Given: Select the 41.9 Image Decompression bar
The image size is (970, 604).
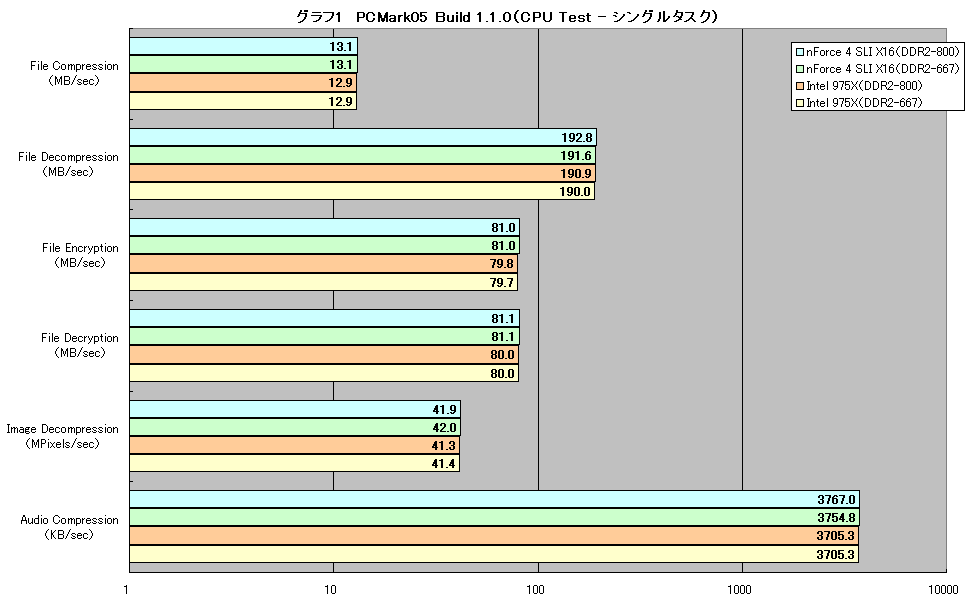Looking at the screenshot, I should [295, 409].
